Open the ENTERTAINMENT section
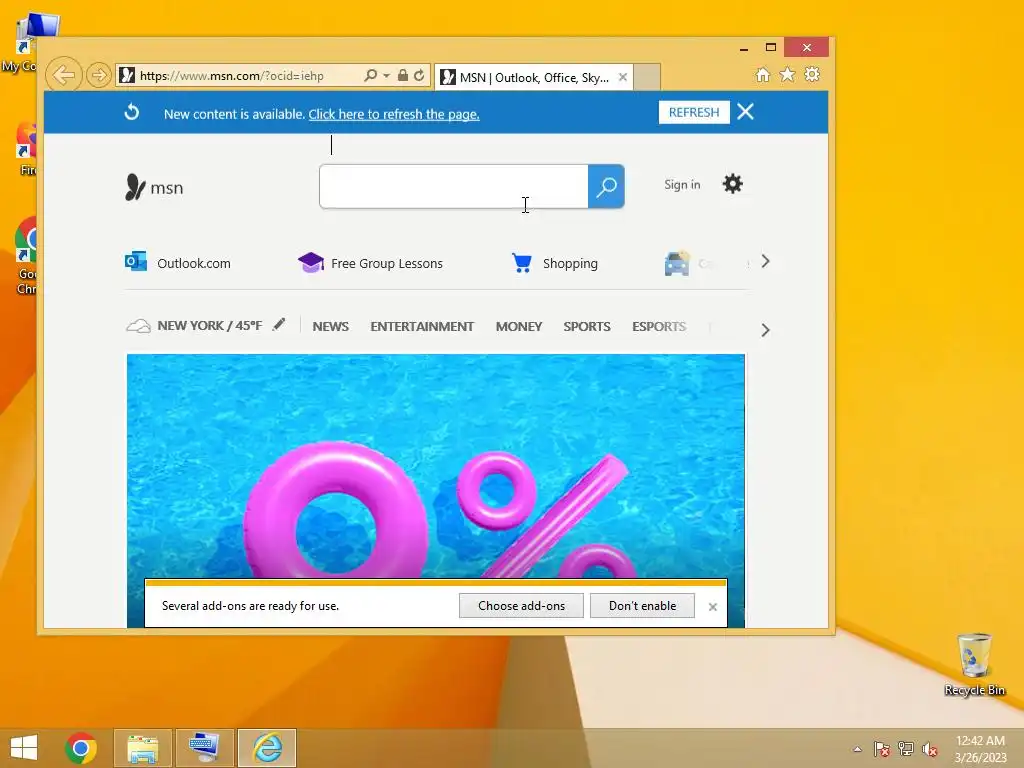1024x768 pixels. pyautogui.click(x=422, y=327)
